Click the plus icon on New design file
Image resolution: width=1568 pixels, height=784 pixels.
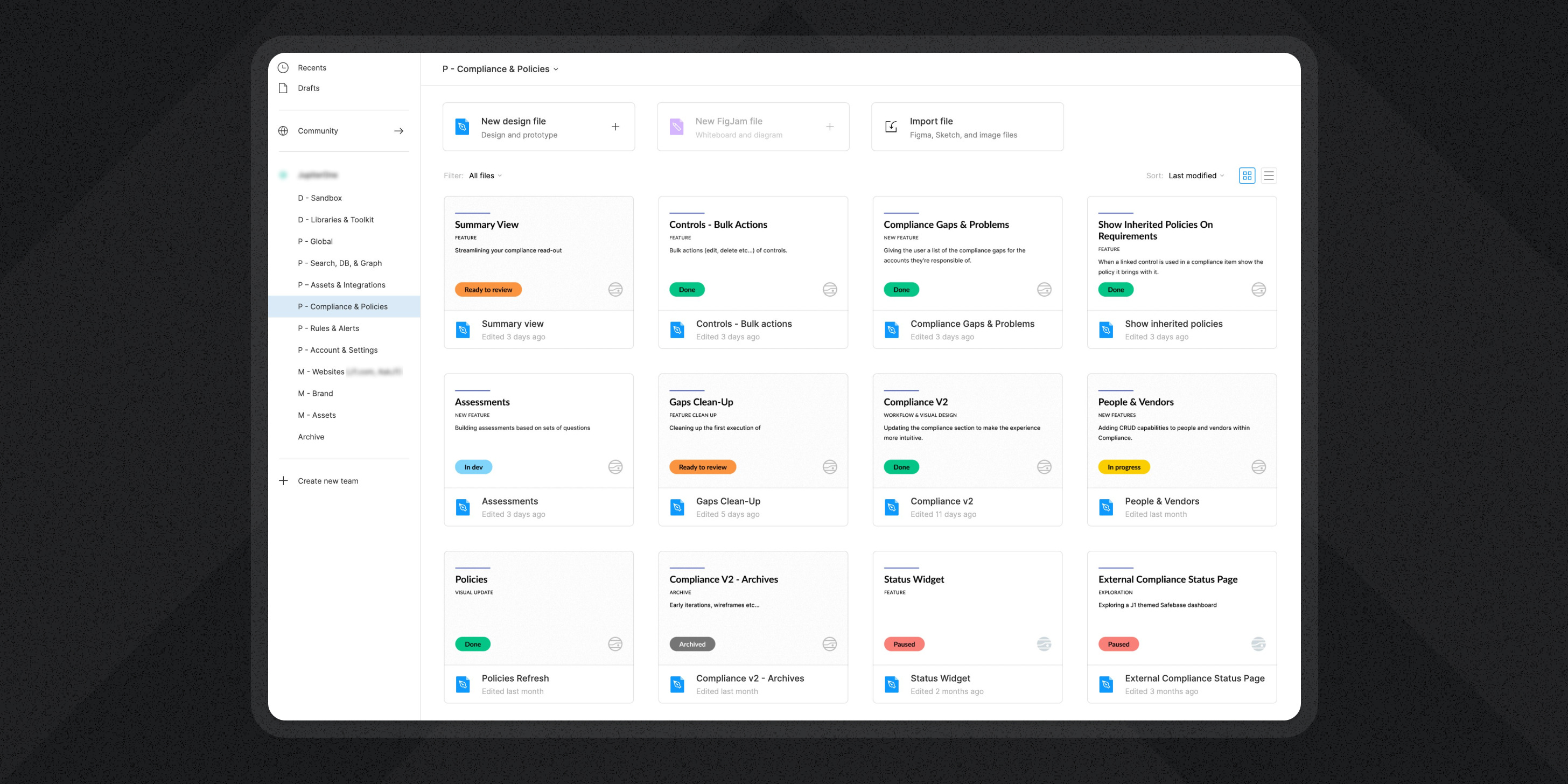[x=615, y=127]
